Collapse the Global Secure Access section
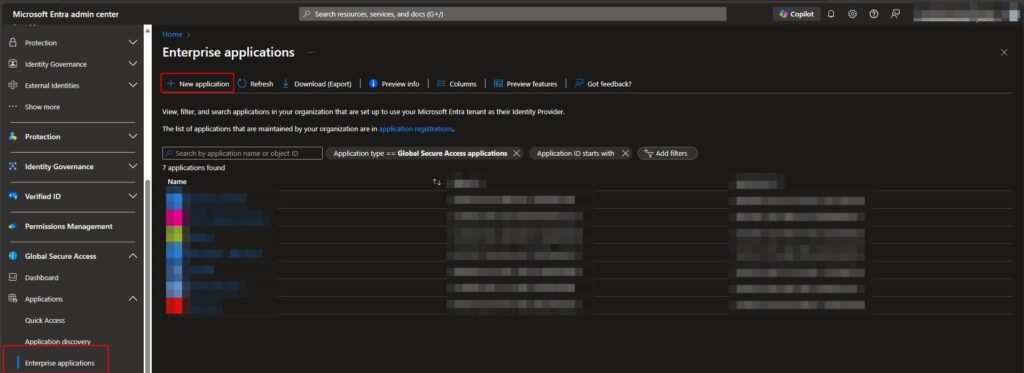Viewport: 1024px width, 373px height. tap(133, 256)
